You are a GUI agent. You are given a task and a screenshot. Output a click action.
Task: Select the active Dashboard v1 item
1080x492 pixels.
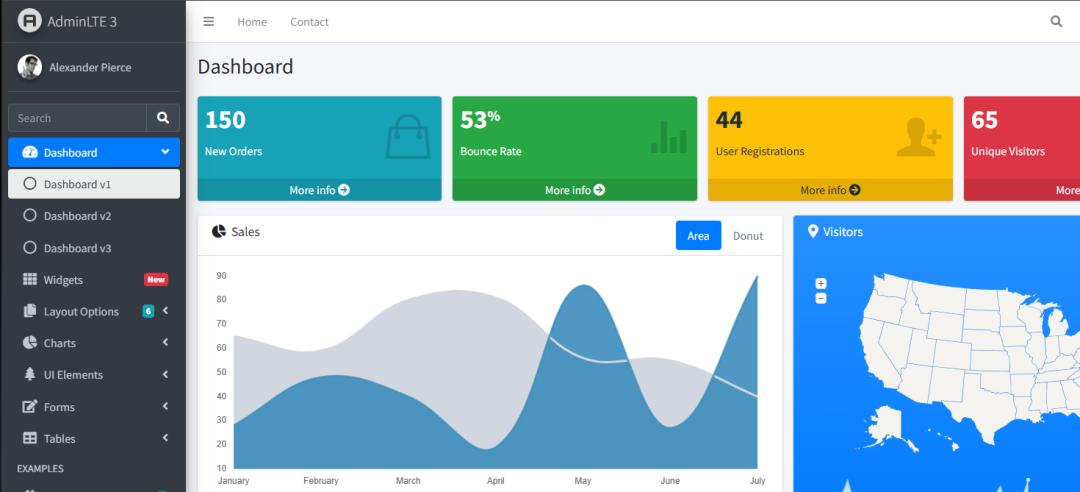click(x=77, y=184)
